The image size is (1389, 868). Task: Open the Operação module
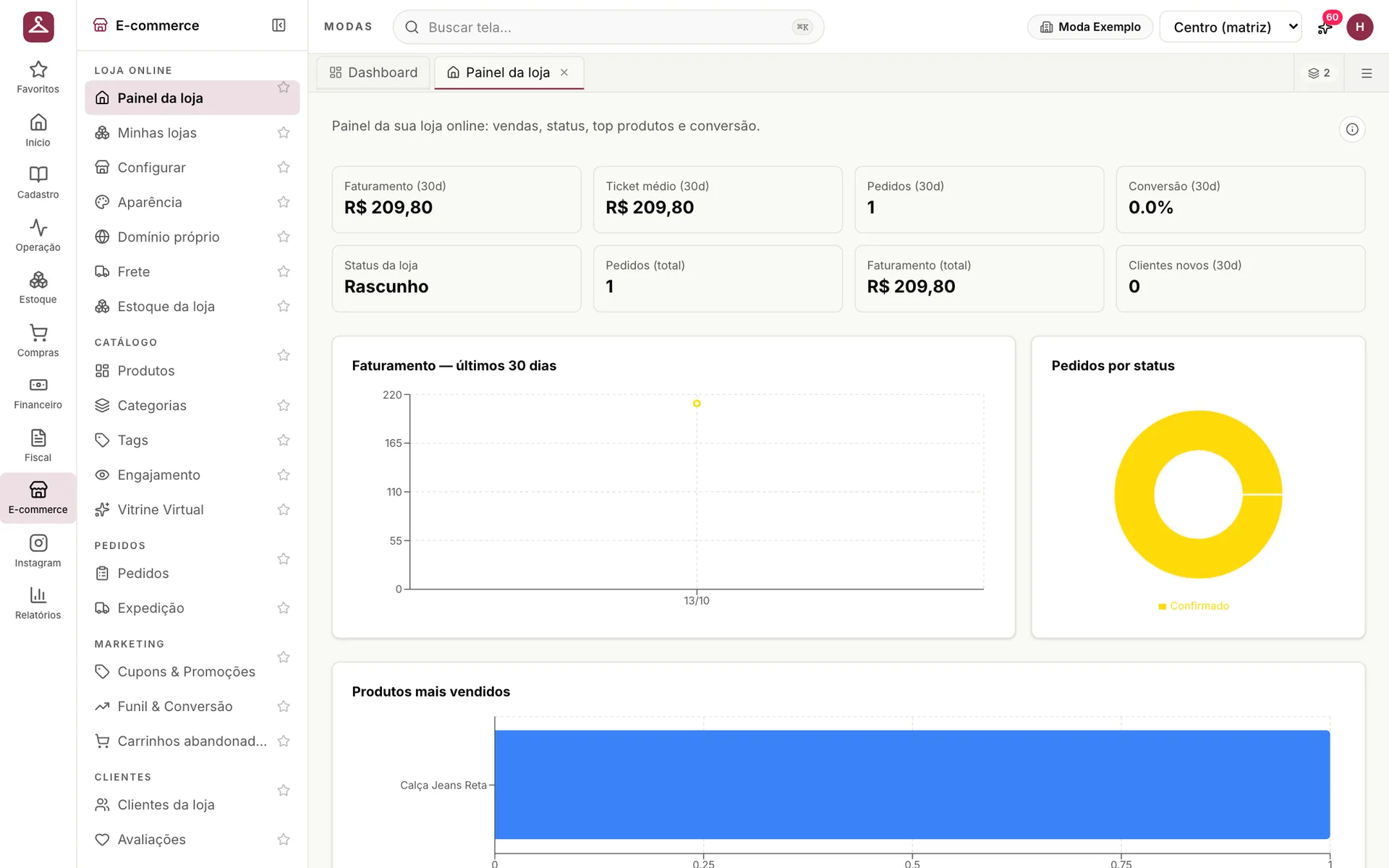click(38, 236)
